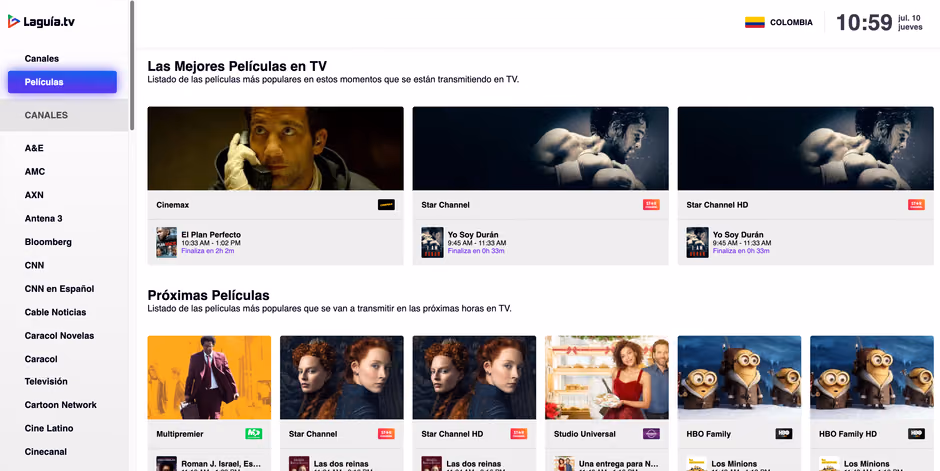Click 'Finaliza en 2h 2m' text
The height and width of the screenshot is (471, 940).
(x=208, y=251)
